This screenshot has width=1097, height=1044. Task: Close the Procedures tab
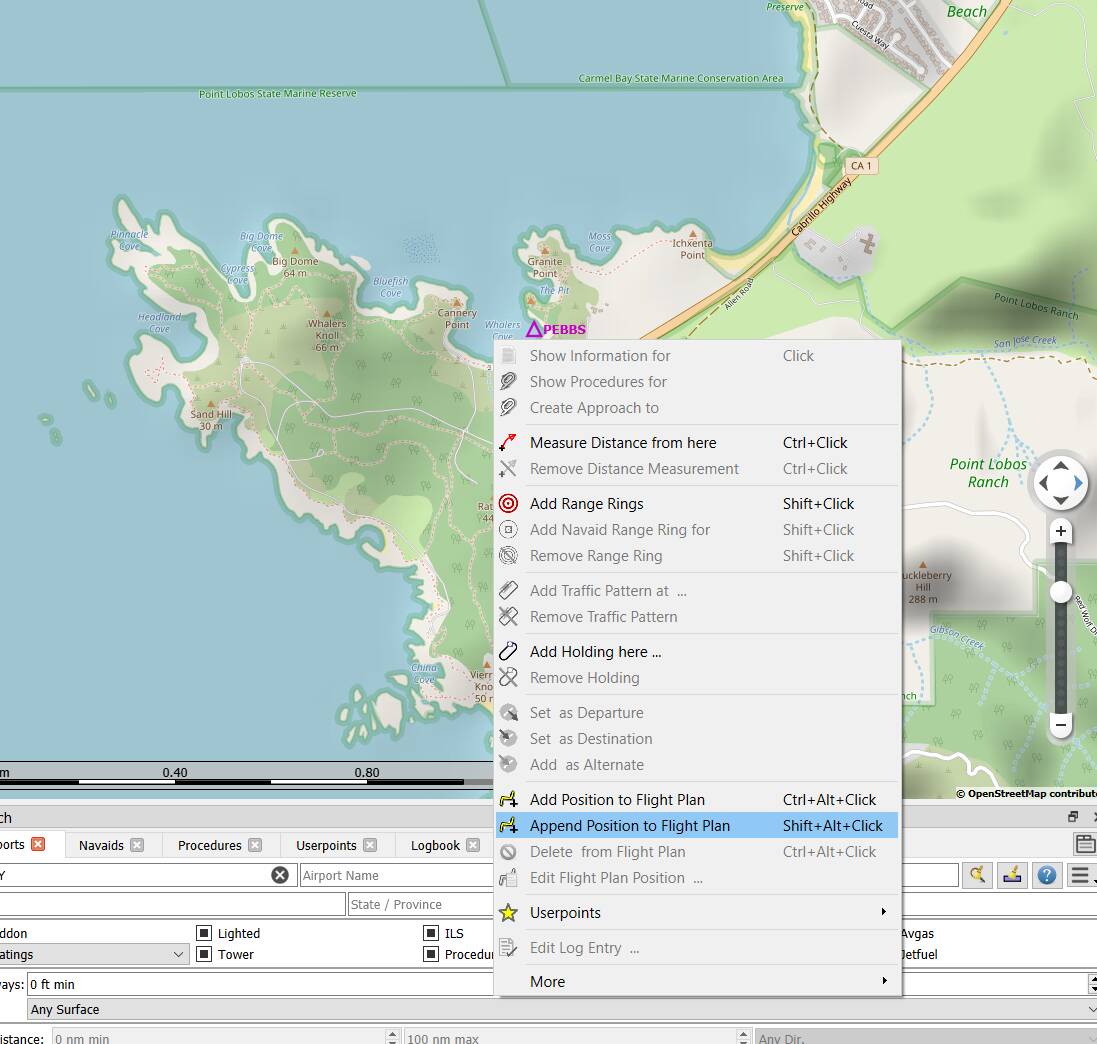tap(255, 845)
